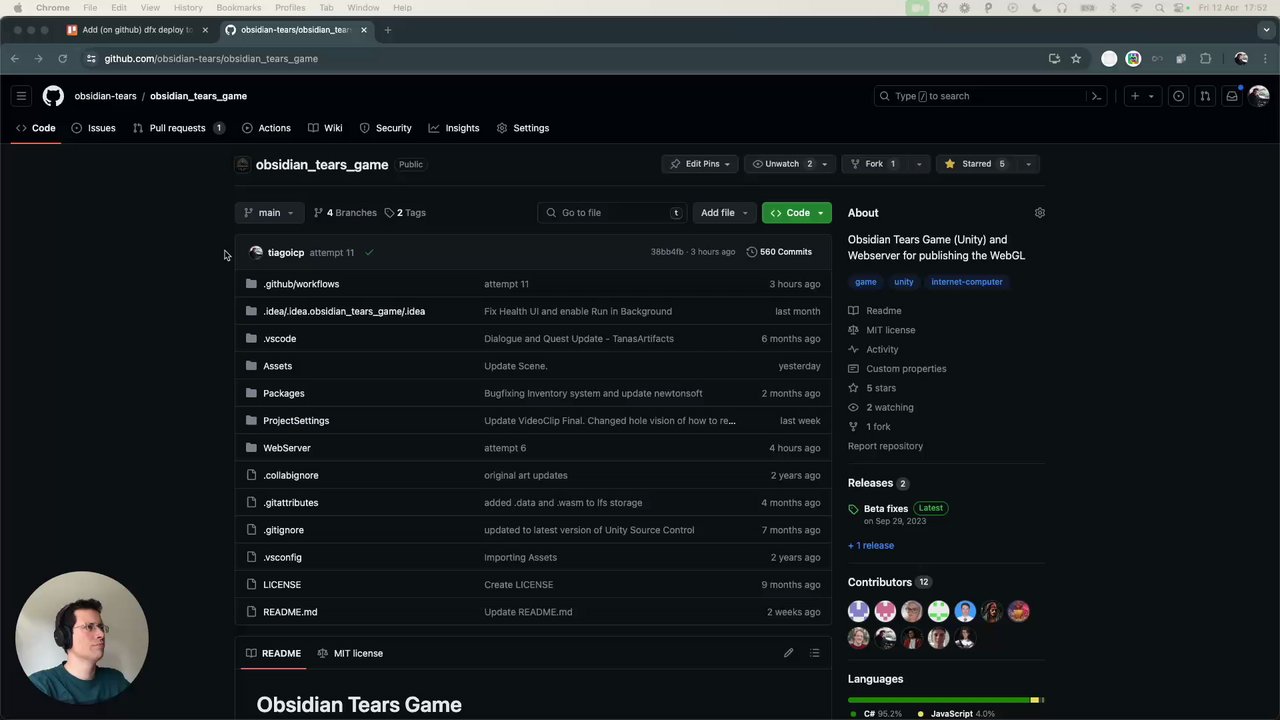
Task: Open the green Code dropdown button
Action: 797,213
